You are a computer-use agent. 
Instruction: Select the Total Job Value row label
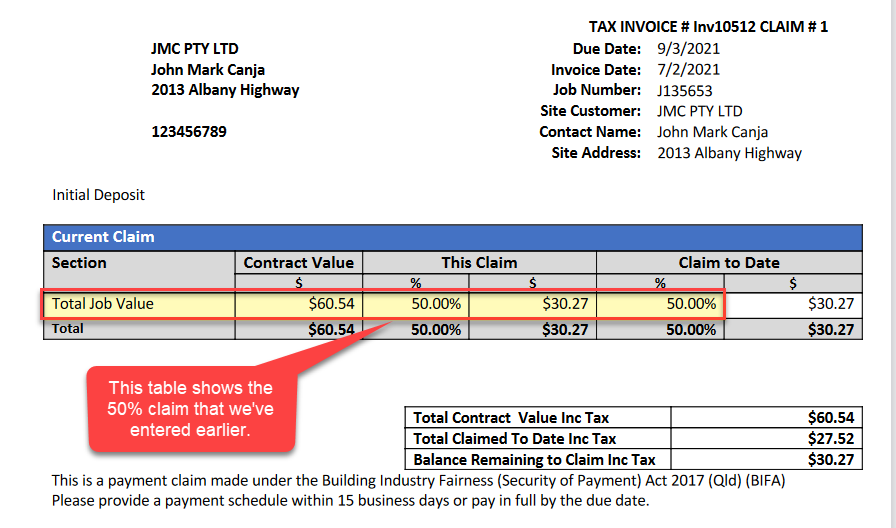pyautogui.click(x=103, y=304)
